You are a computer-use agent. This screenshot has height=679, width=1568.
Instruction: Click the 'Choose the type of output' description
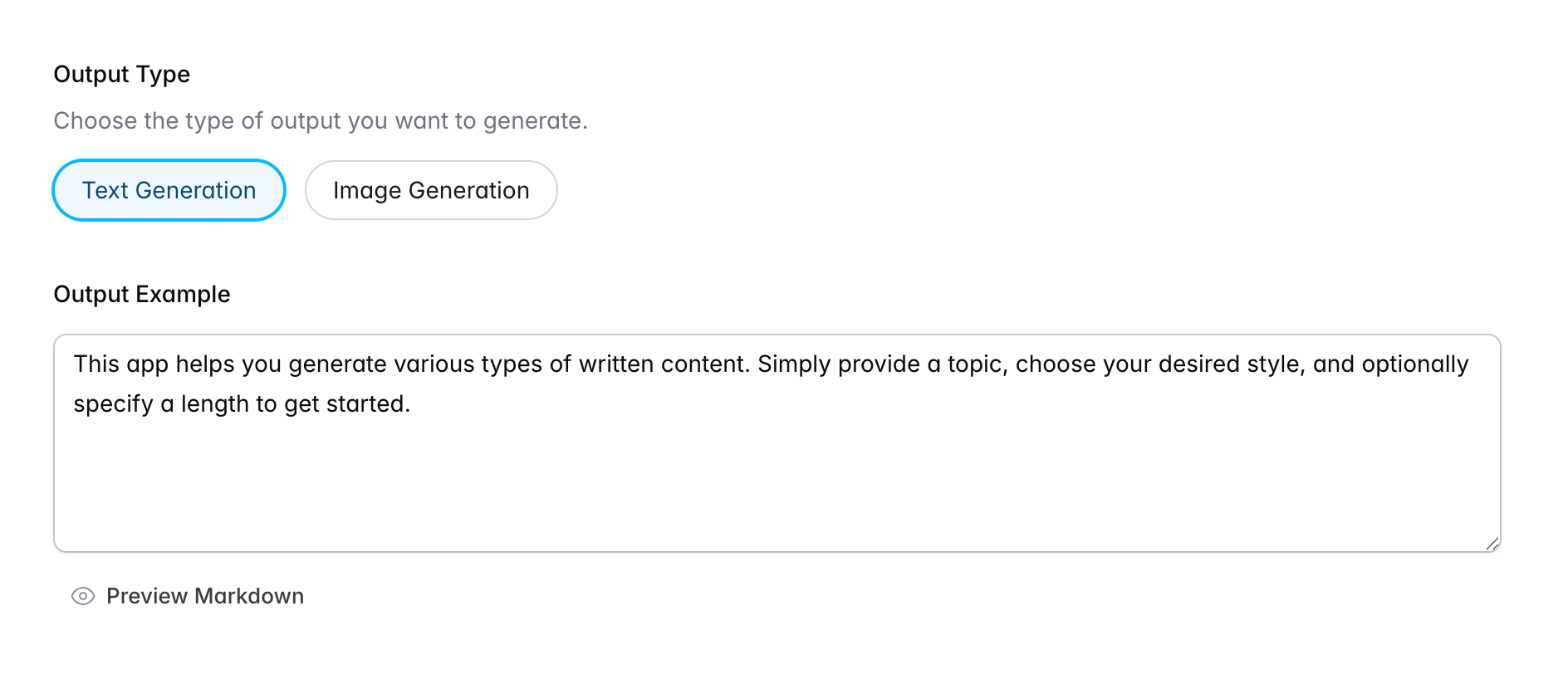pos(321,121)
